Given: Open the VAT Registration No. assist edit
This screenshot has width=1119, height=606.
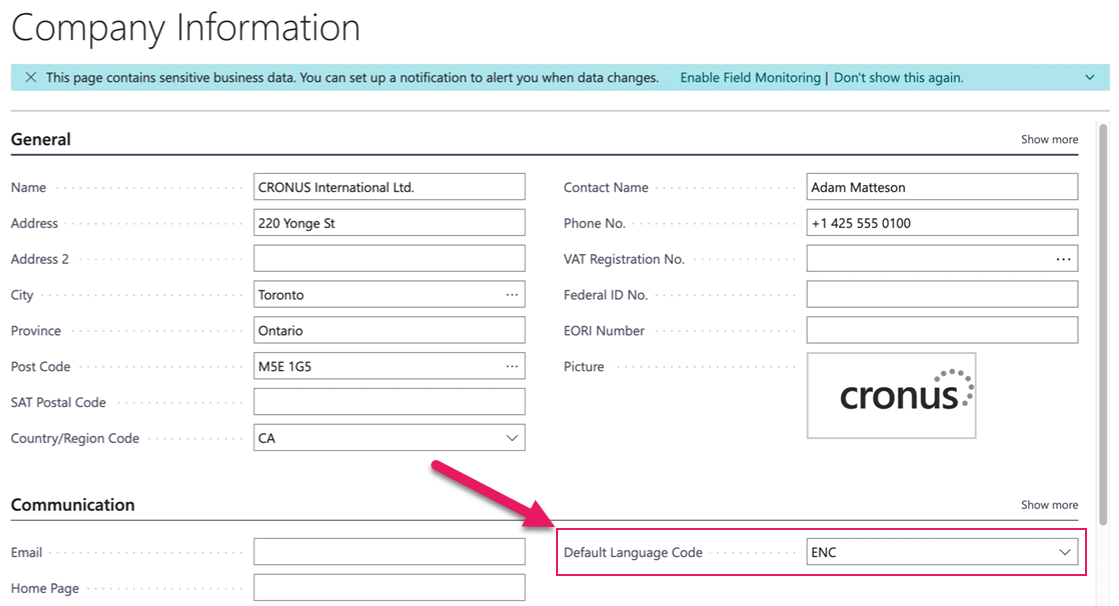Looking at the screenshot, I should pyautogui.click(x=1065, y=258).
